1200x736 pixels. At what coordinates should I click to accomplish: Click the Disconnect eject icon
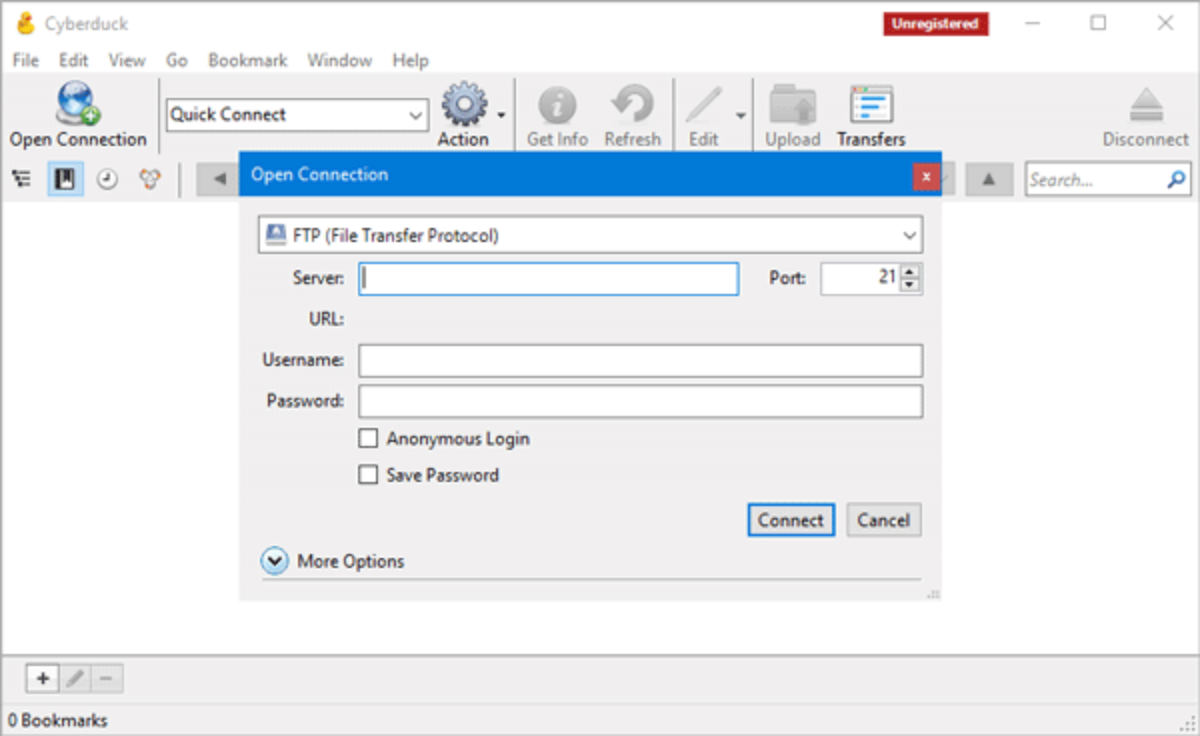[x=1146, y=106]
